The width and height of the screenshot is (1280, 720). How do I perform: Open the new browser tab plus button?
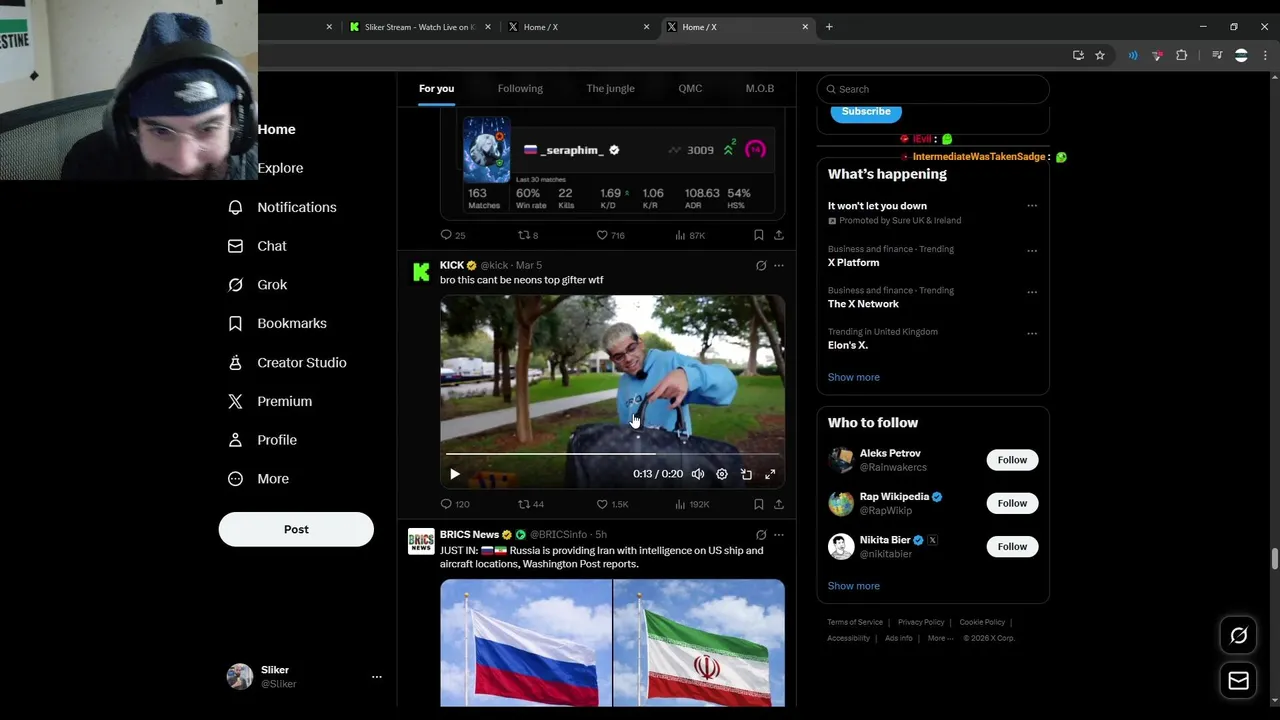(829, 27)
